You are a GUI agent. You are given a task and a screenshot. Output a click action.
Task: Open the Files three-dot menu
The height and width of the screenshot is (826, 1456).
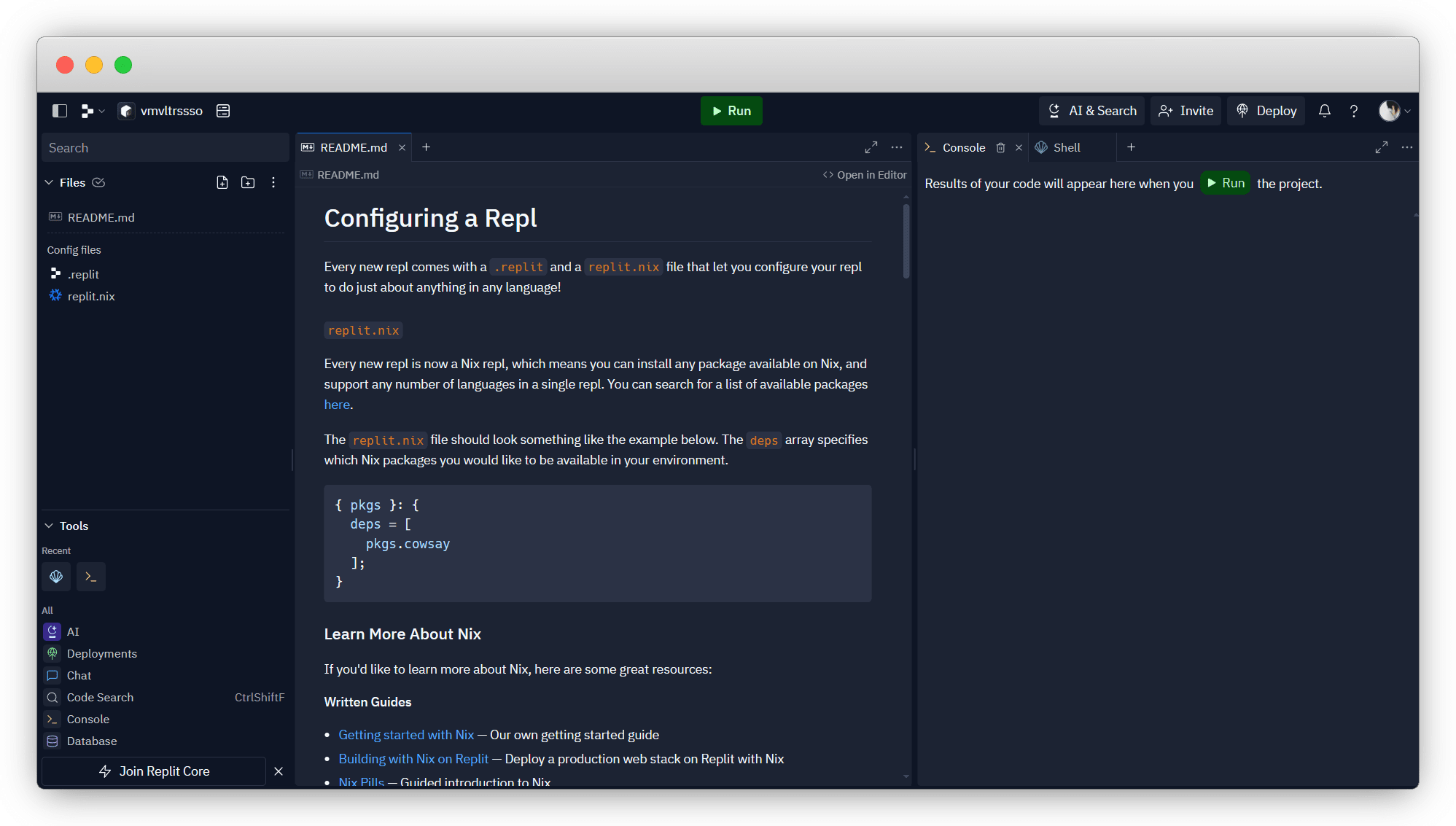pyautogui.click(x=273, y=182)
